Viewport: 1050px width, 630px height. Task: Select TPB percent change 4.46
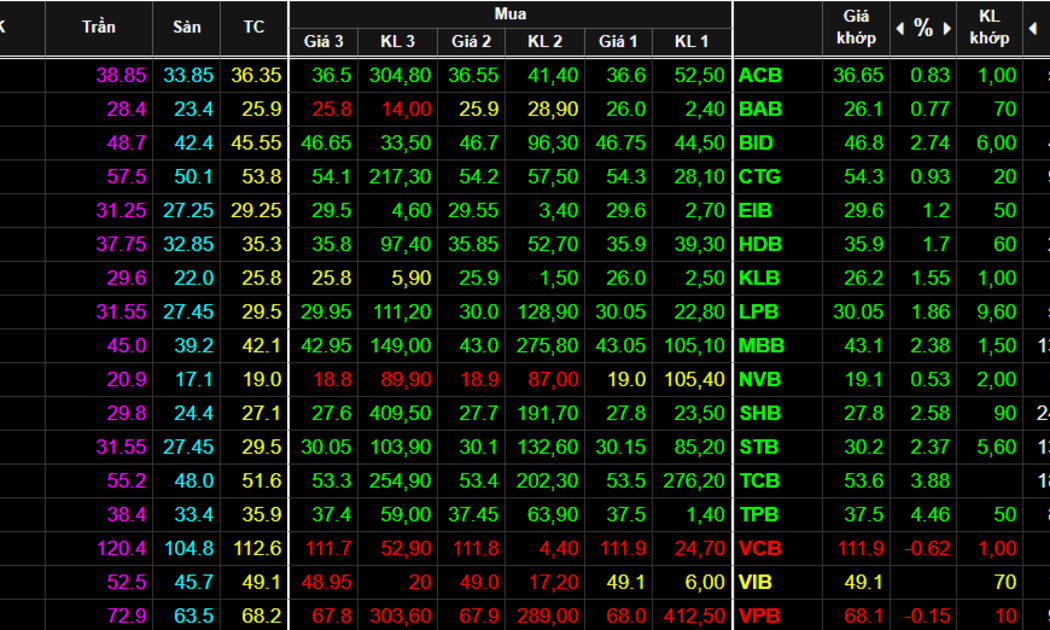pyautogui.click(x=929, y=514)
